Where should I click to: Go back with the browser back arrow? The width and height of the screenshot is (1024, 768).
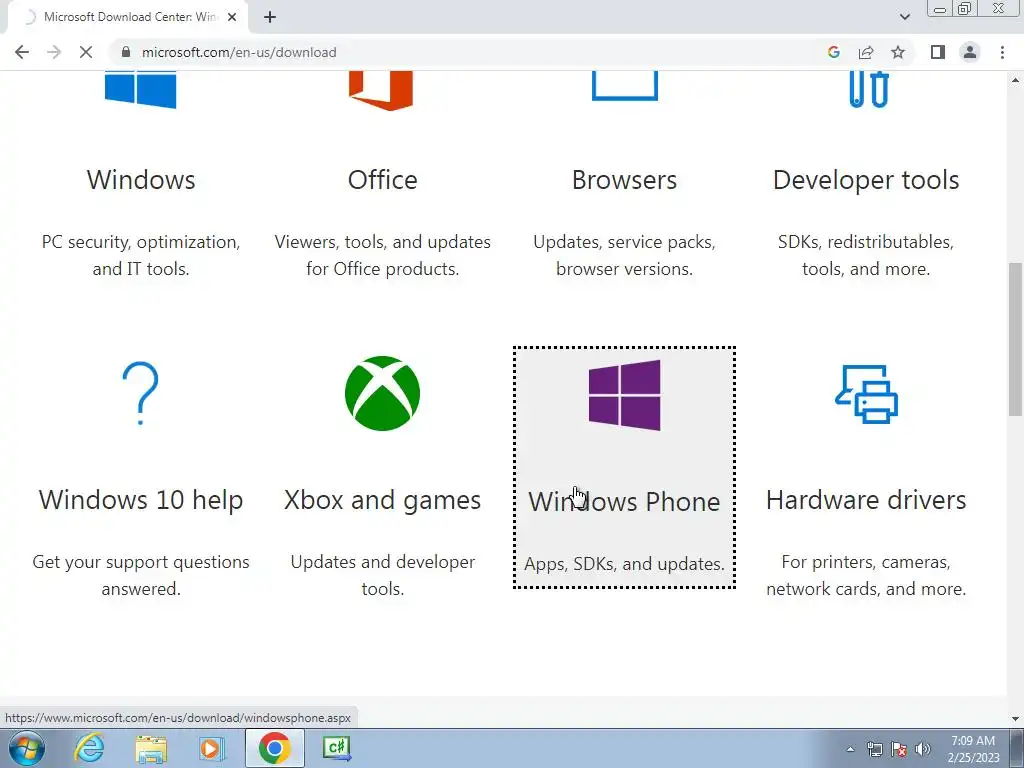[x=22, y=52]
